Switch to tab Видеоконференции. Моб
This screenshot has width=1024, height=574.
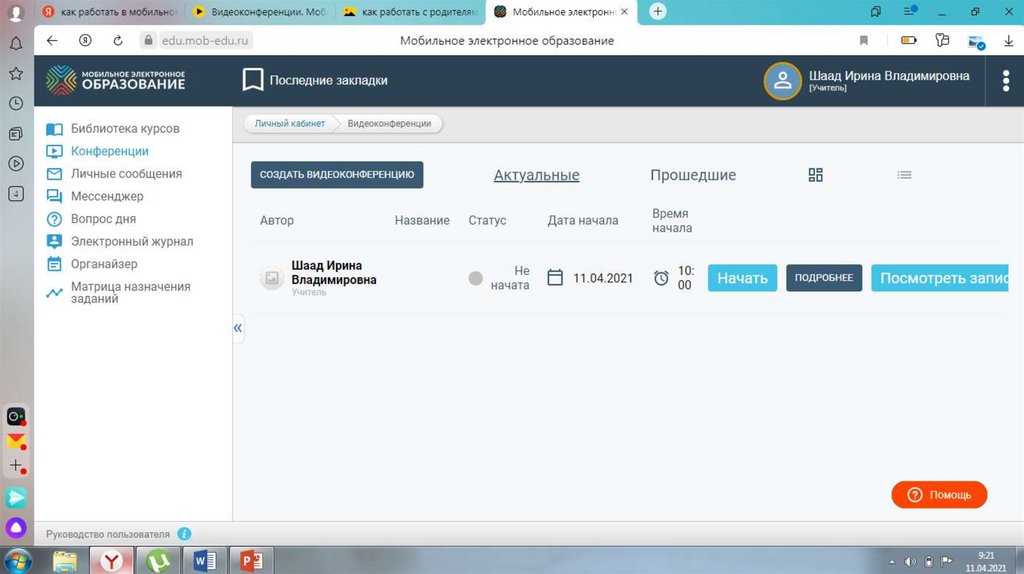pos(261,12)
